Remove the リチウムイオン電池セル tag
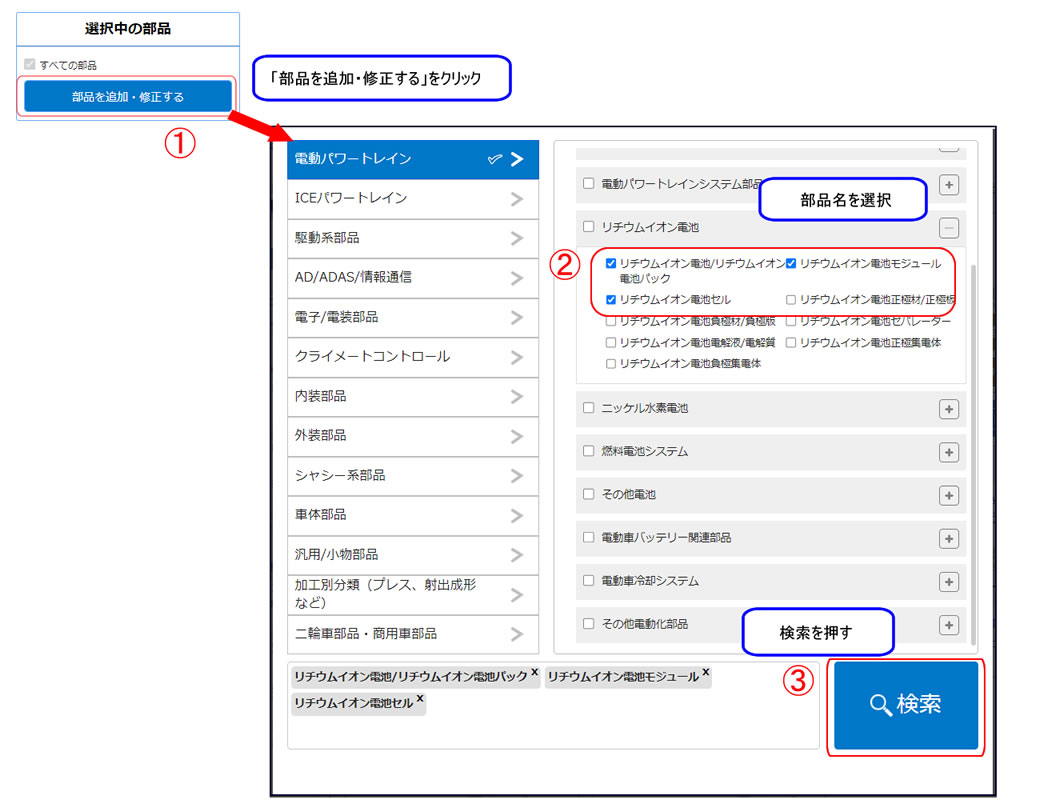The image size is (1040, 800). [x=420, y=698]
